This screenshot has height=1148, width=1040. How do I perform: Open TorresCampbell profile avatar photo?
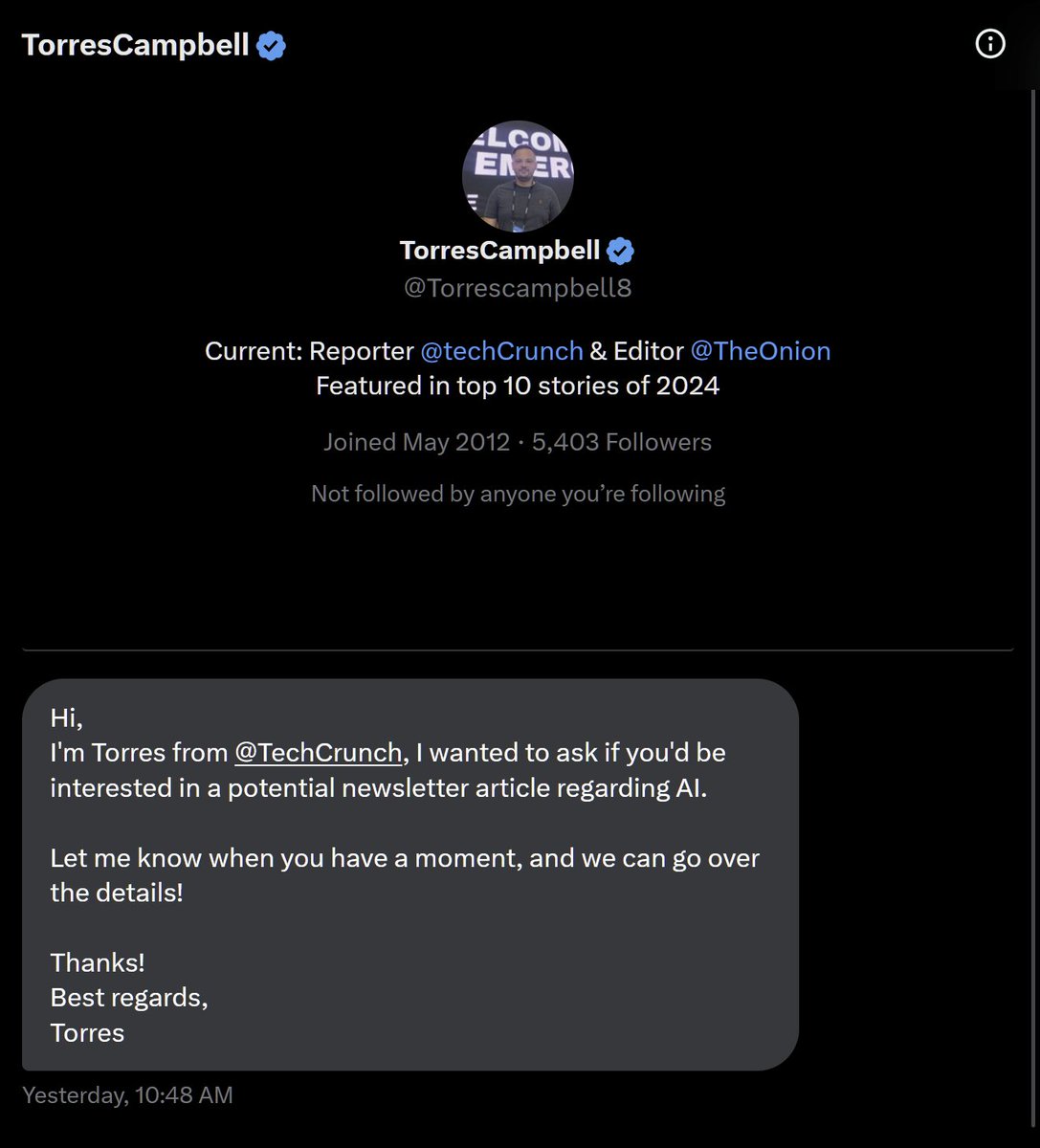click(x=518, y=176)
